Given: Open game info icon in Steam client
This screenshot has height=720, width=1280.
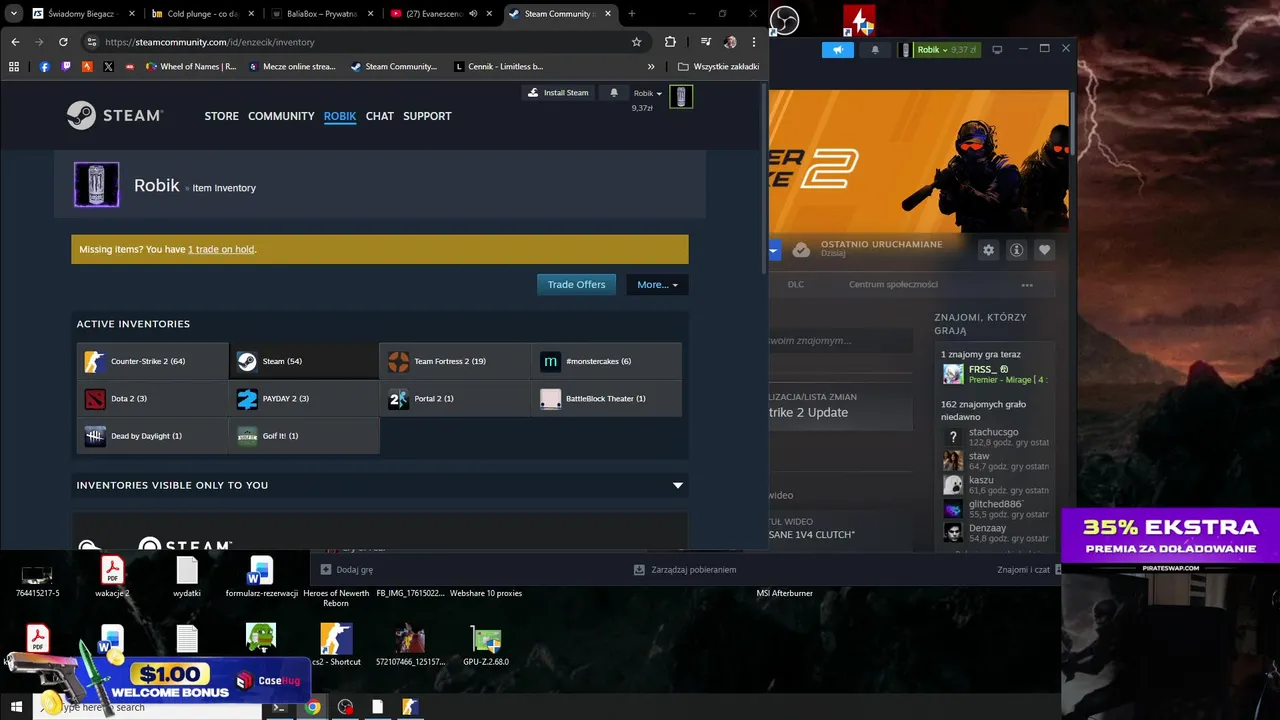Looking at the screenshot, I should [1016, 250].
